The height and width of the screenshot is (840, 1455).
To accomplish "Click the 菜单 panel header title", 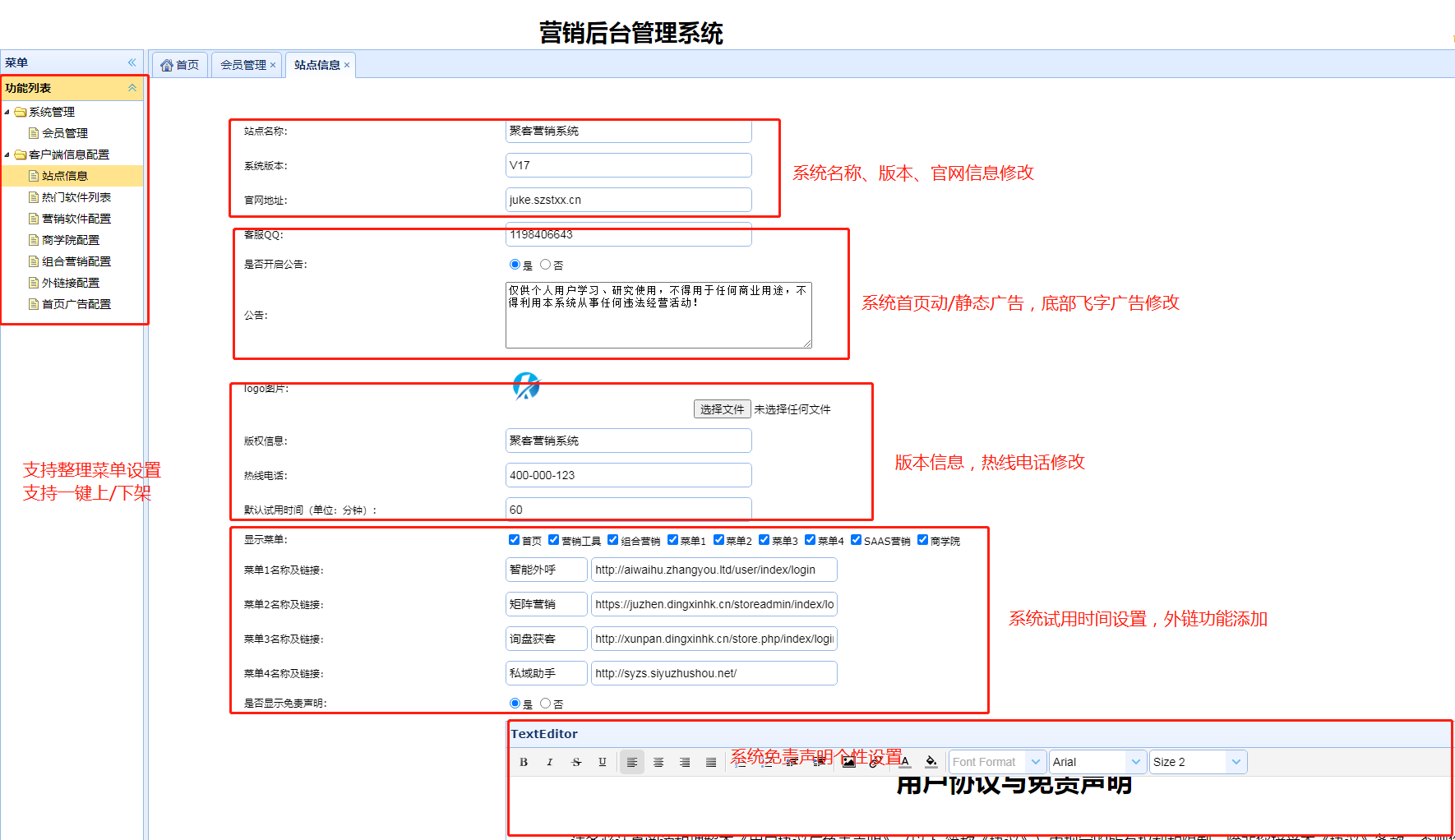I will pos(16,62).
